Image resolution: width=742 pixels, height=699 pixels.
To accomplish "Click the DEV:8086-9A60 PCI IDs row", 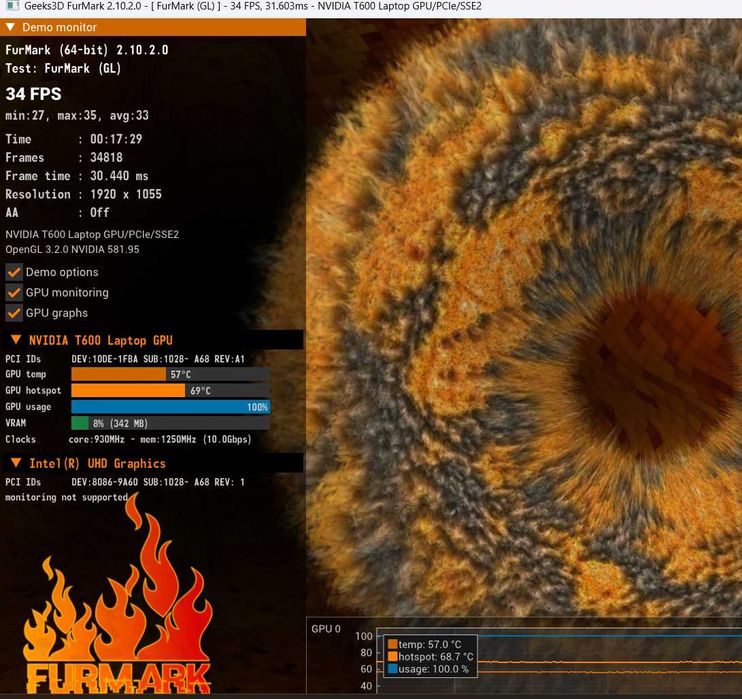I will pyautogui.click(x=125, y=482).
